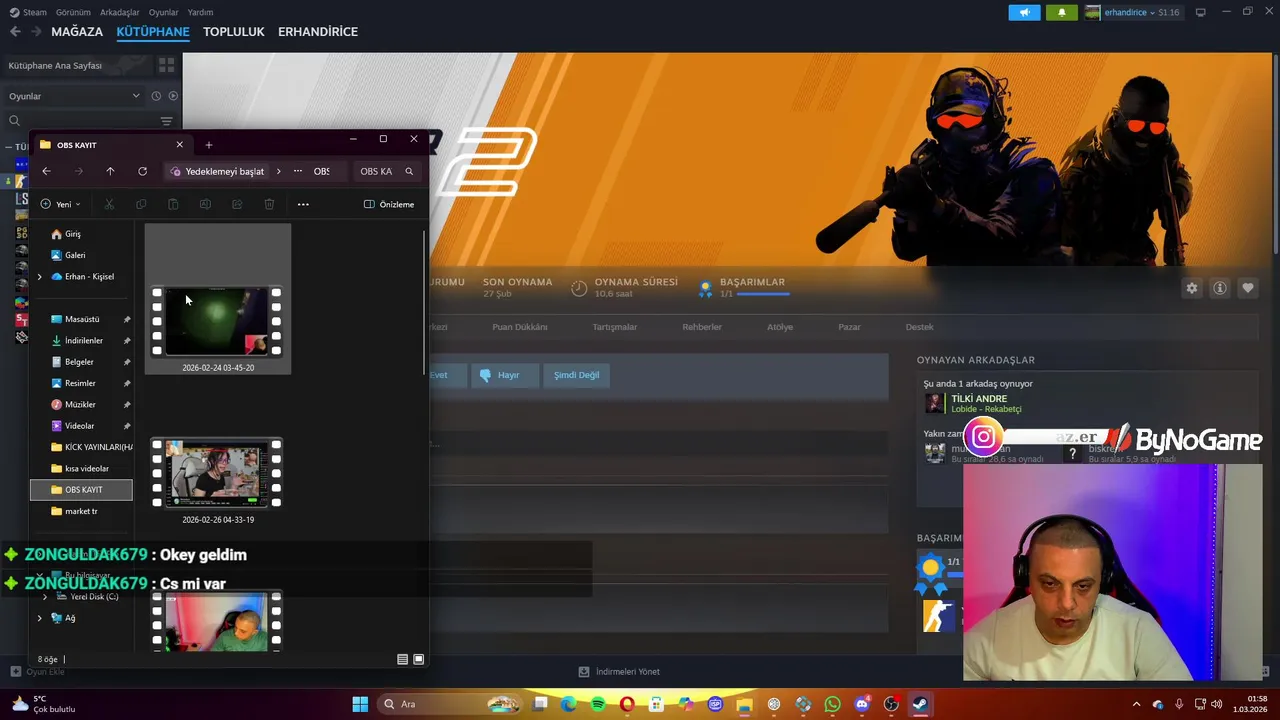The height and width of the screenshot is (720, 1280).
Task: Open friend TİLKİ ANDRE profile
Action: pyautogui.click(x=979, y=399)
